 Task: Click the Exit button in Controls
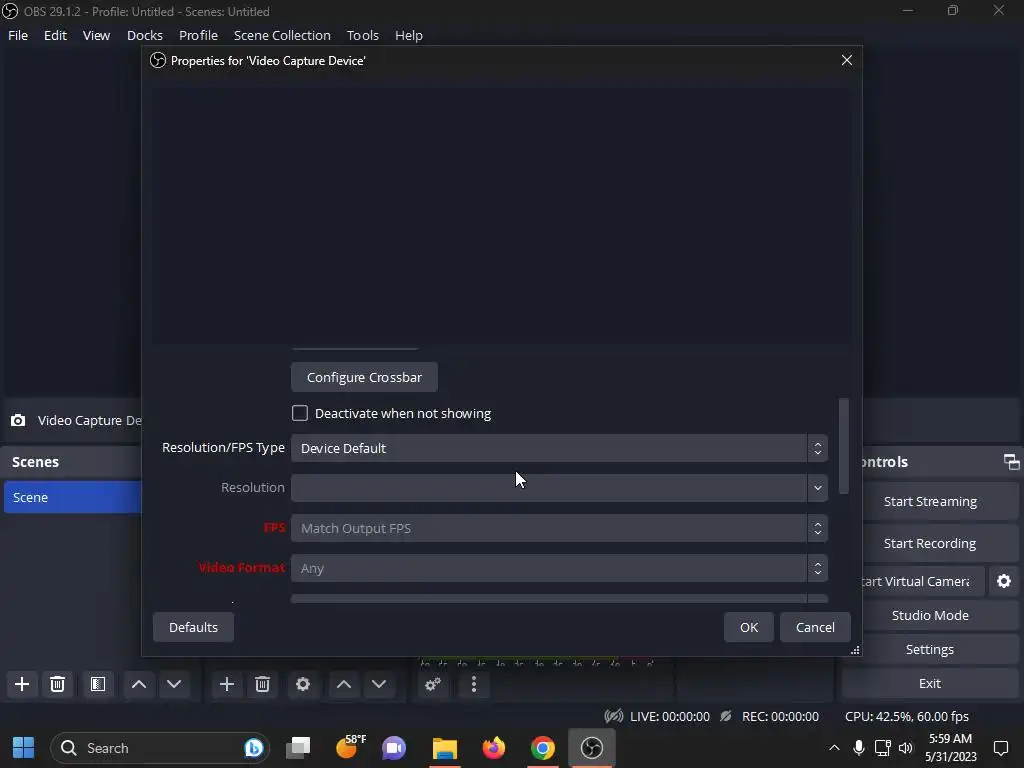(930, 683)
